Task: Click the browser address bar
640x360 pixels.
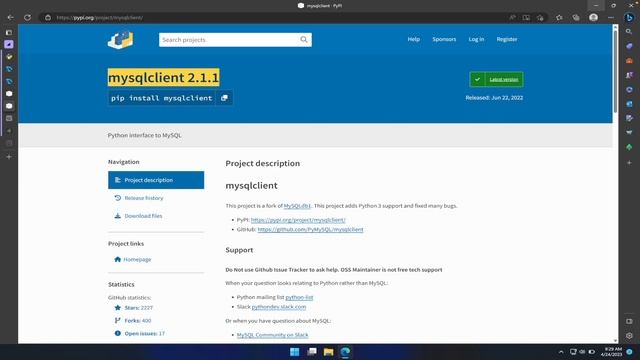Action: click(278, 18)
